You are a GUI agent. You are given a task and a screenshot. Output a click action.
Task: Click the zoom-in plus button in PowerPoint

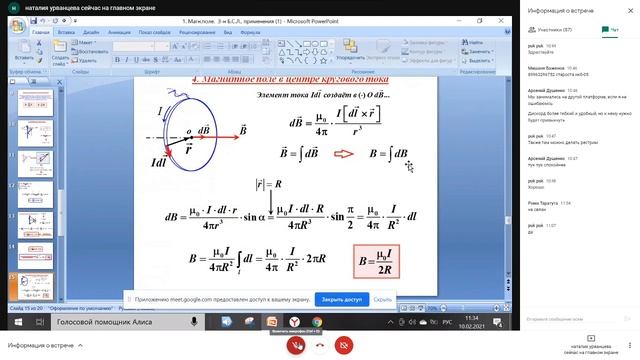click(x=496, y=308)
